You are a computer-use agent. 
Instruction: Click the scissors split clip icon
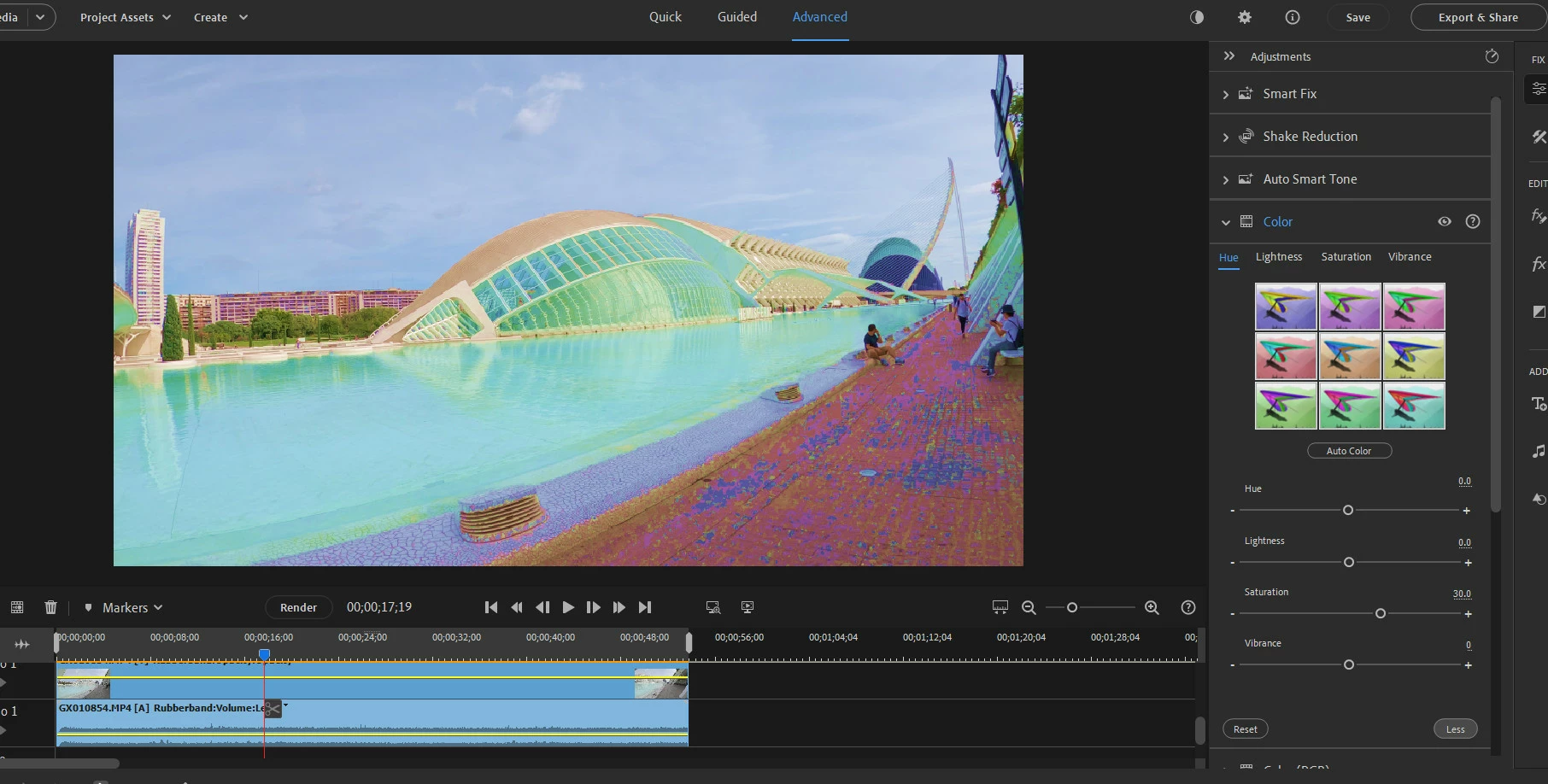pyautogui.click(x=273, y=709)
